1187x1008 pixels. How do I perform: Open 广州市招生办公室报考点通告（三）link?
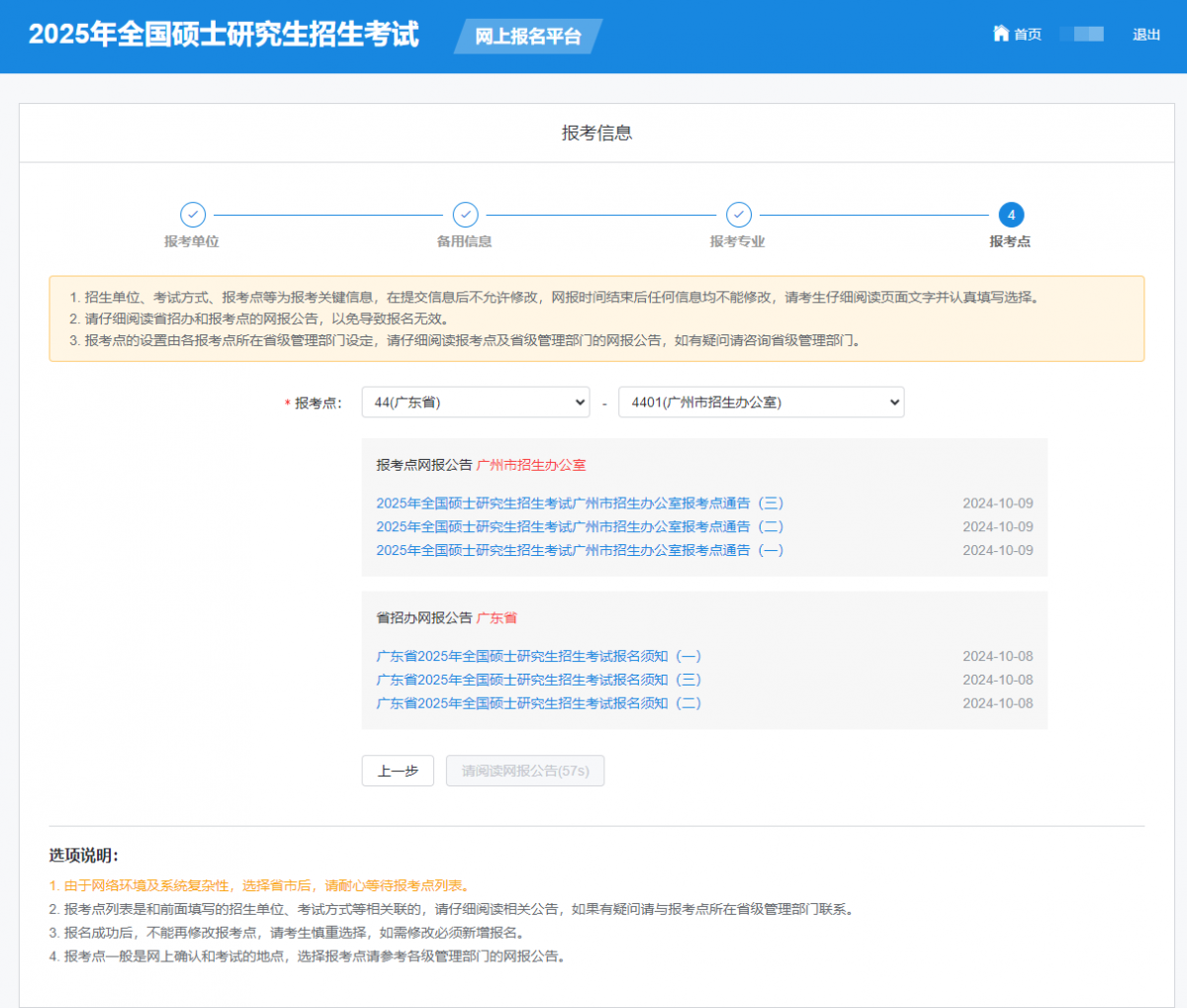coord(580,504)
